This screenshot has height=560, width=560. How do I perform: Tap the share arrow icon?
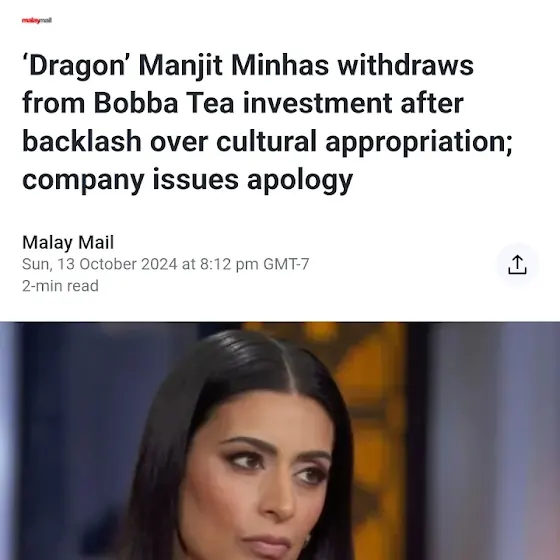click(x=517, y=265)
